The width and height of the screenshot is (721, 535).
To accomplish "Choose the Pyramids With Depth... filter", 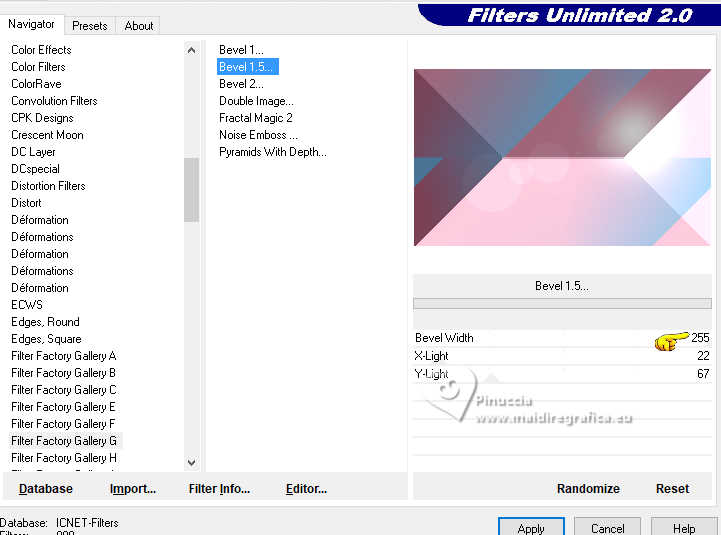I will click(x=273, y=152).
